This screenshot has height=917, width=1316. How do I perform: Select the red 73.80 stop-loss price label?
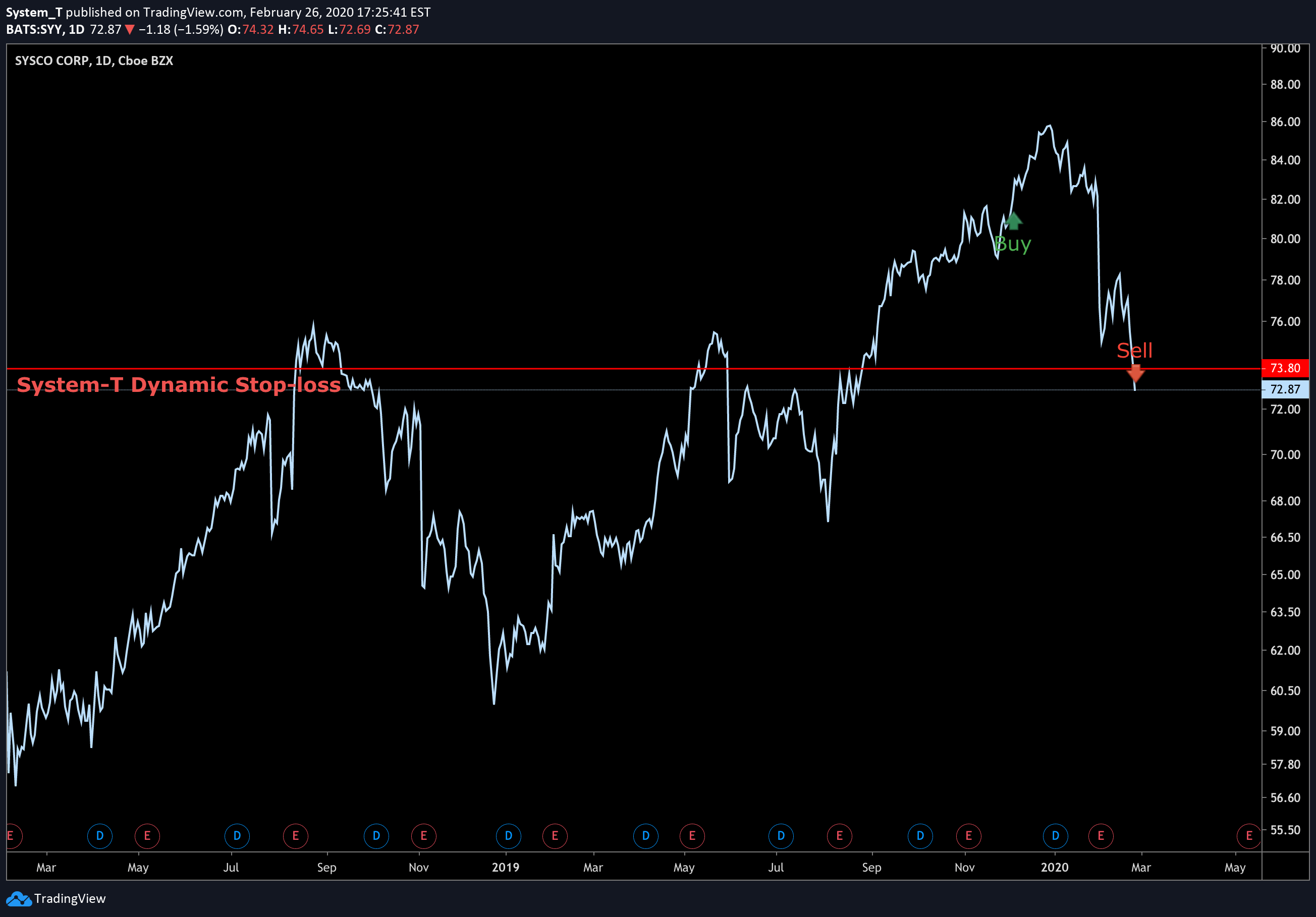pos(1285,368)
